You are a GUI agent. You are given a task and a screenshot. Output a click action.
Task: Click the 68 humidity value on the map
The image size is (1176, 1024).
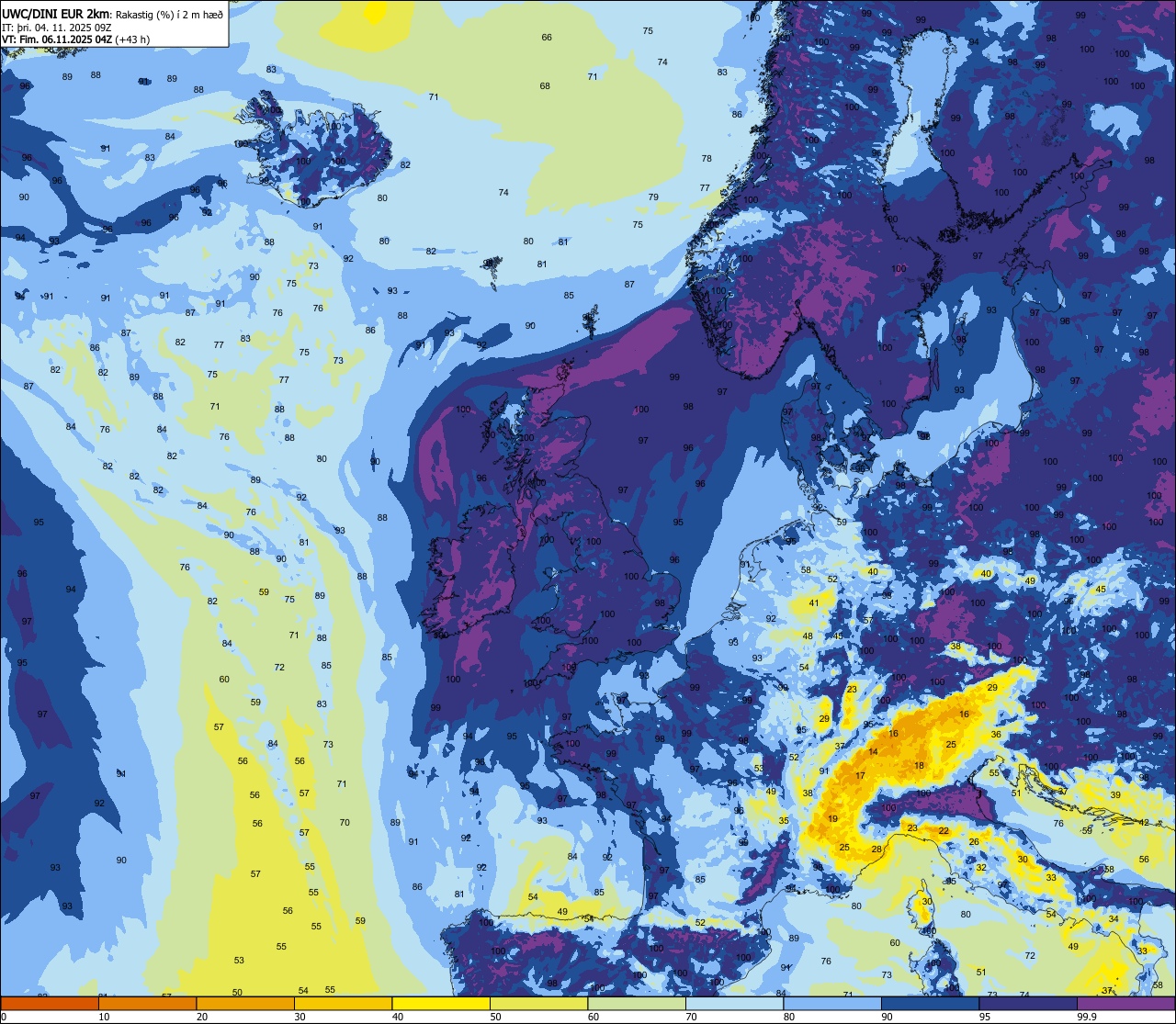click(545, 86)
